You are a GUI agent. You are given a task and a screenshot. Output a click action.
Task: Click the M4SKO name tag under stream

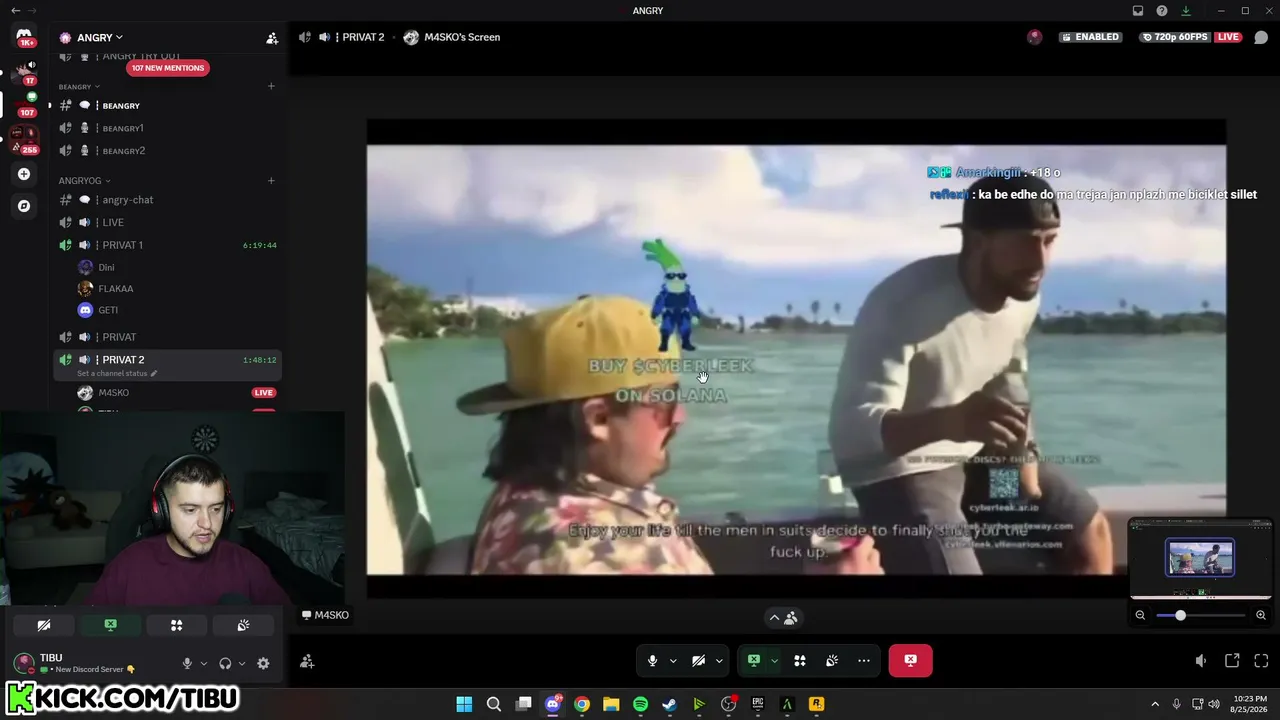[x=326, y=615]
